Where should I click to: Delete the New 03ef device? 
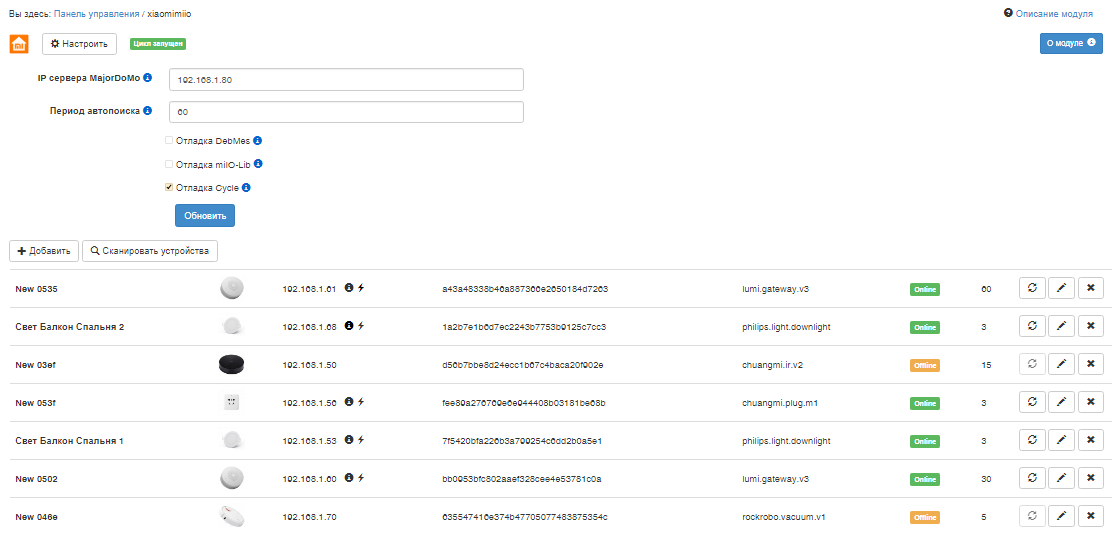[x=1090, y=364]
